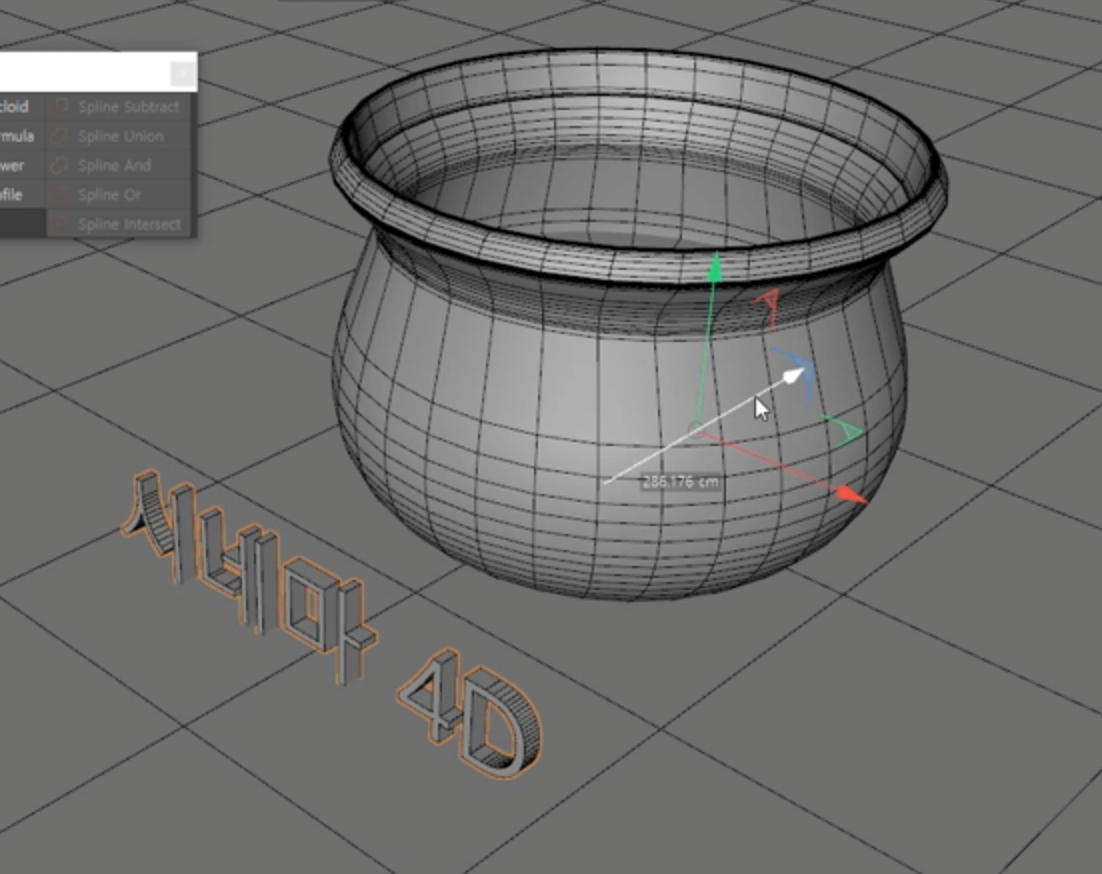This screenshot has height=874, width=1102.
Task: Choose Spline Intersect from the popup
Action: click(x=118, y=224)
